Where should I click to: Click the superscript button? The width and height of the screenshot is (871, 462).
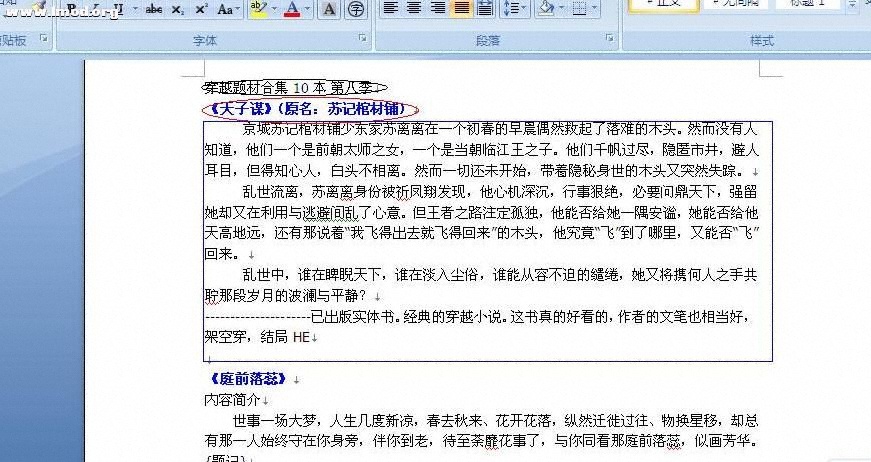point(201,9)
